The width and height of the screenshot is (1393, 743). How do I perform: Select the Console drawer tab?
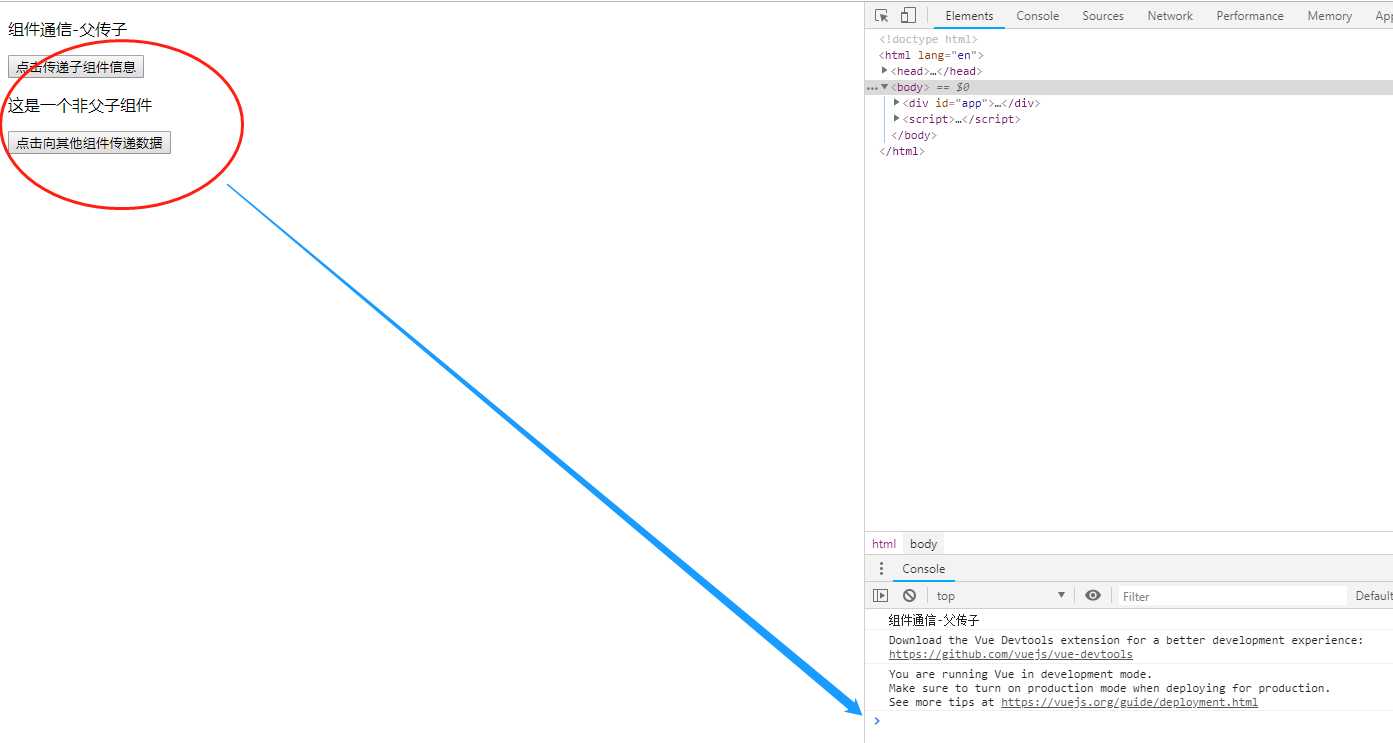tap(923, 569)
